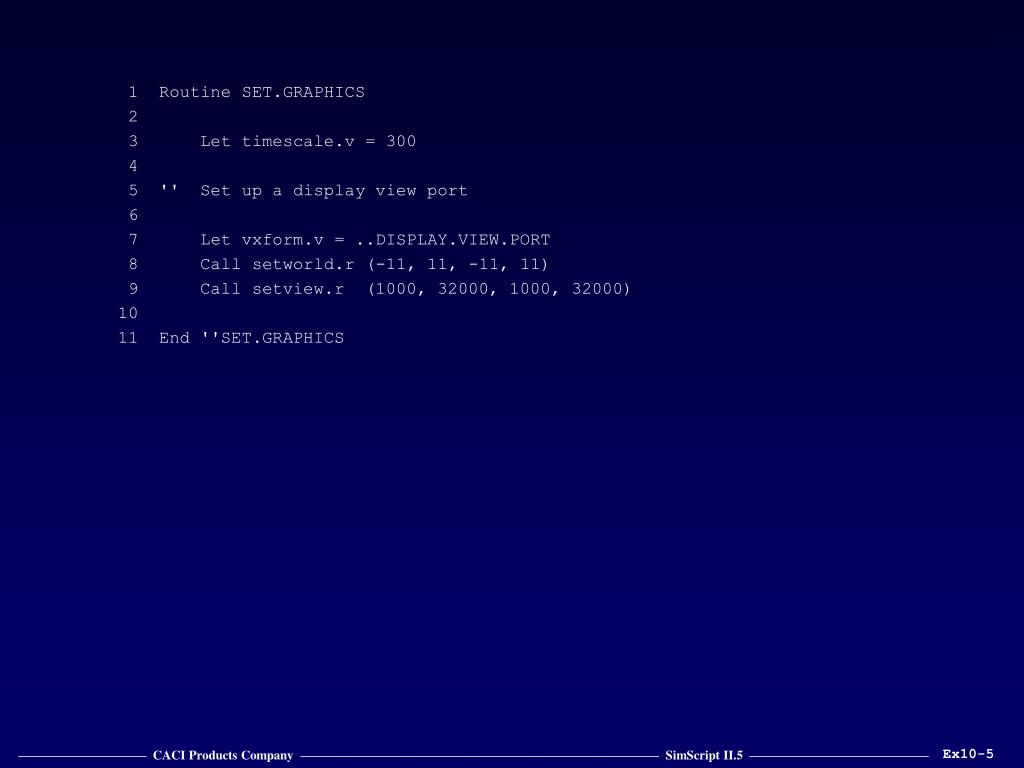Select the 'Call setview.r' line
Viewport: 1024px width, 768px height.
tap(415, 289)
